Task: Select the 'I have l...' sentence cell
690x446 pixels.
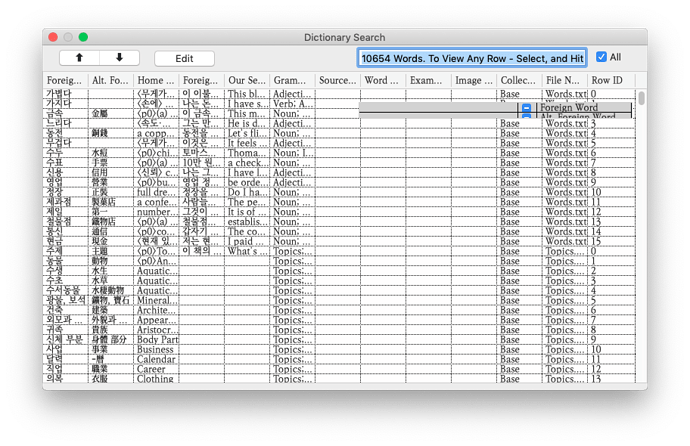Action: (x=247, y=172)
